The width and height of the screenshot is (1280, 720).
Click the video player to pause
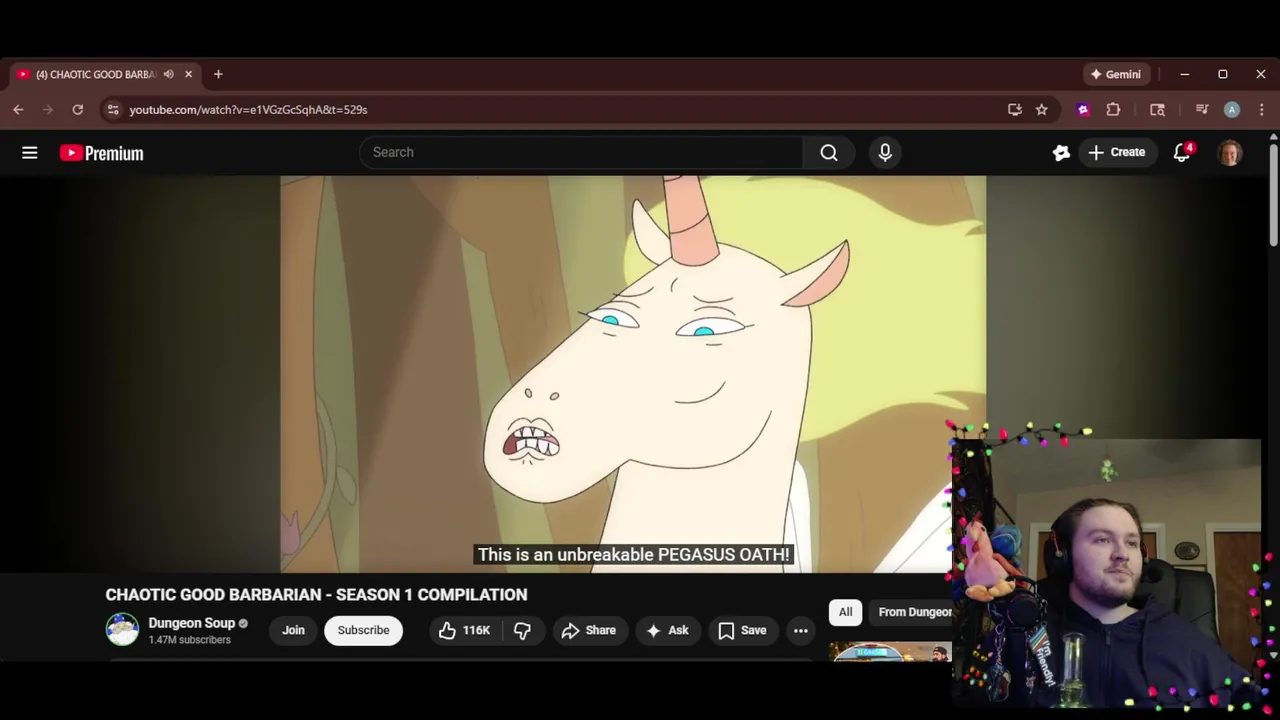click(633, 374)
